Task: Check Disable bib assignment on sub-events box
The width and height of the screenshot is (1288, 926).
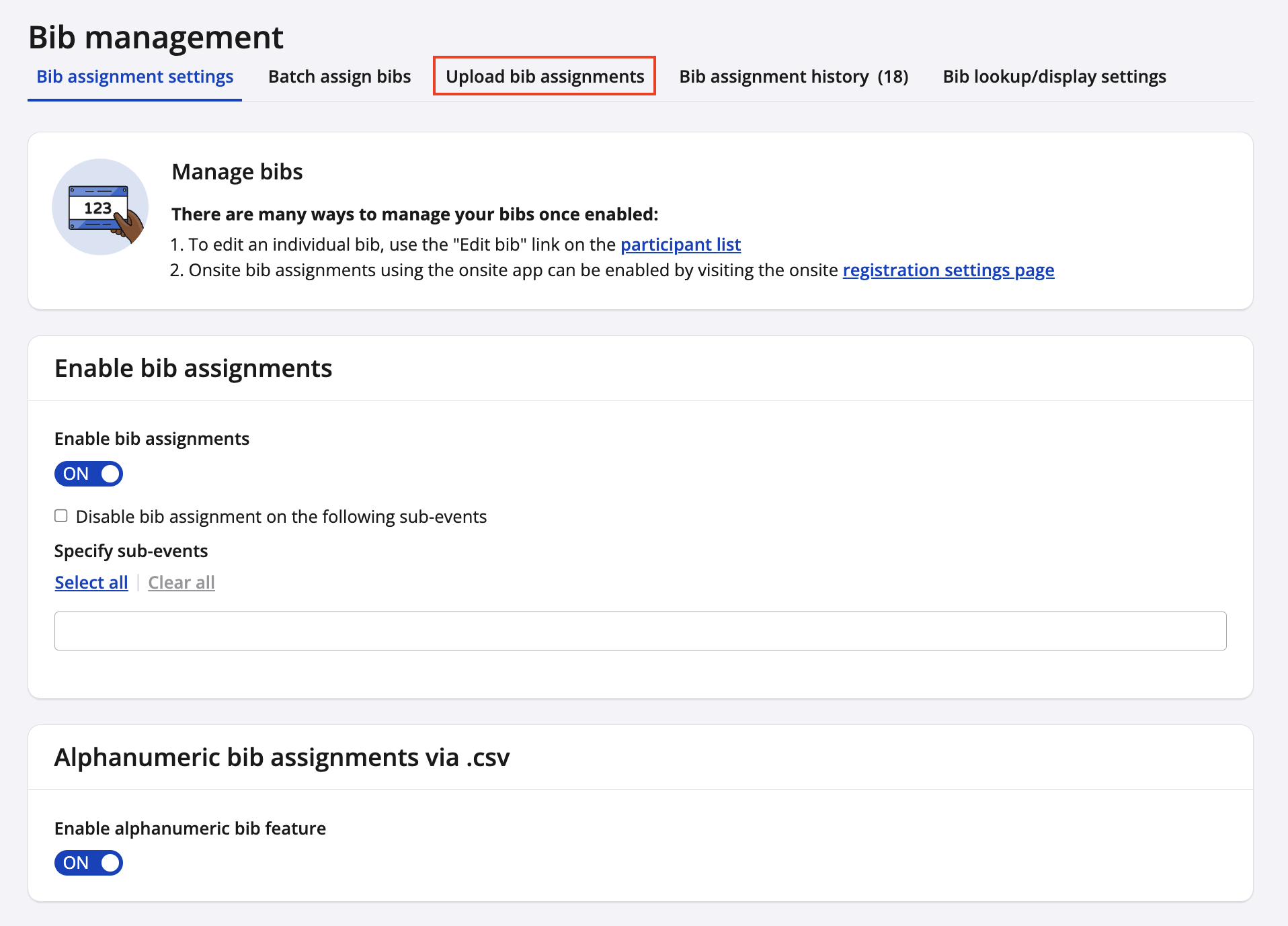Action: 61,516
